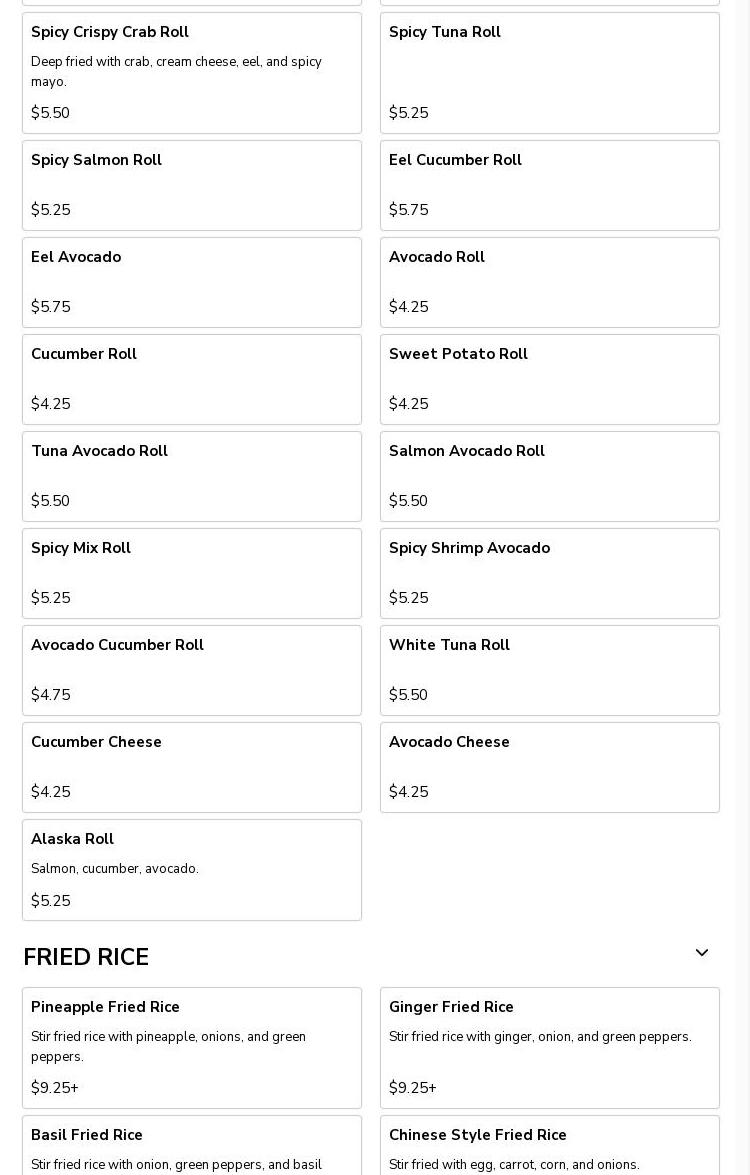Choose the Spicy Salmon Roll item
Viewport: 750px width, 1175px height.
click(192, 185)
